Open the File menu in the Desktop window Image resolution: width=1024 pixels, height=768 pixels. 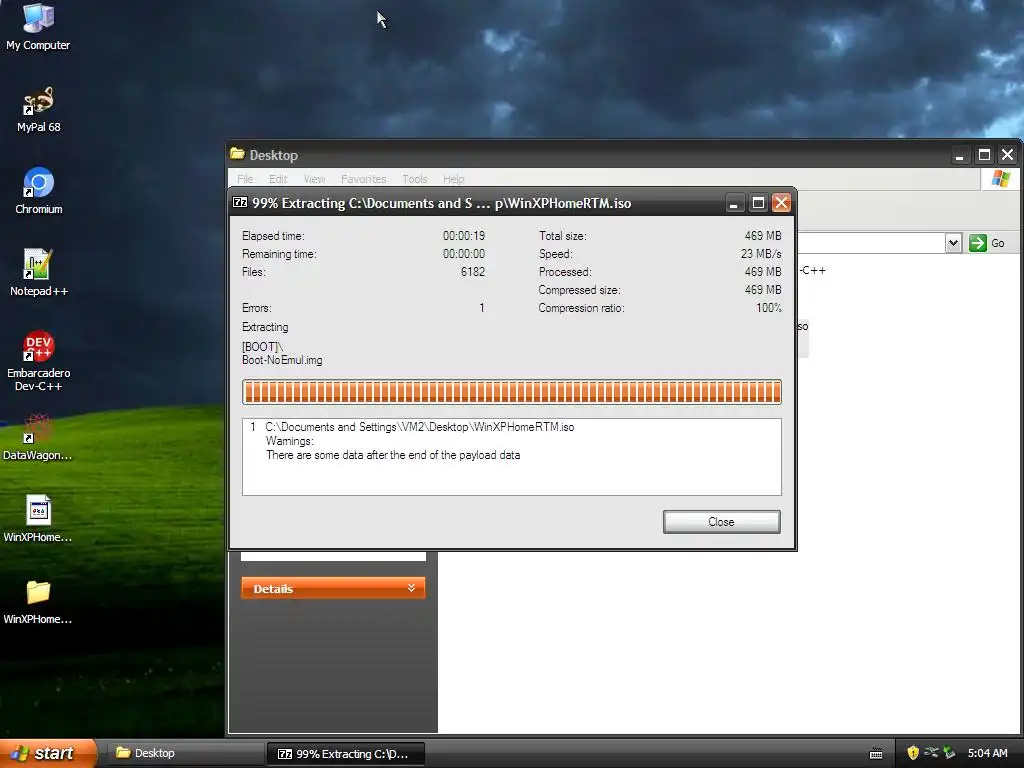(245, 179)
